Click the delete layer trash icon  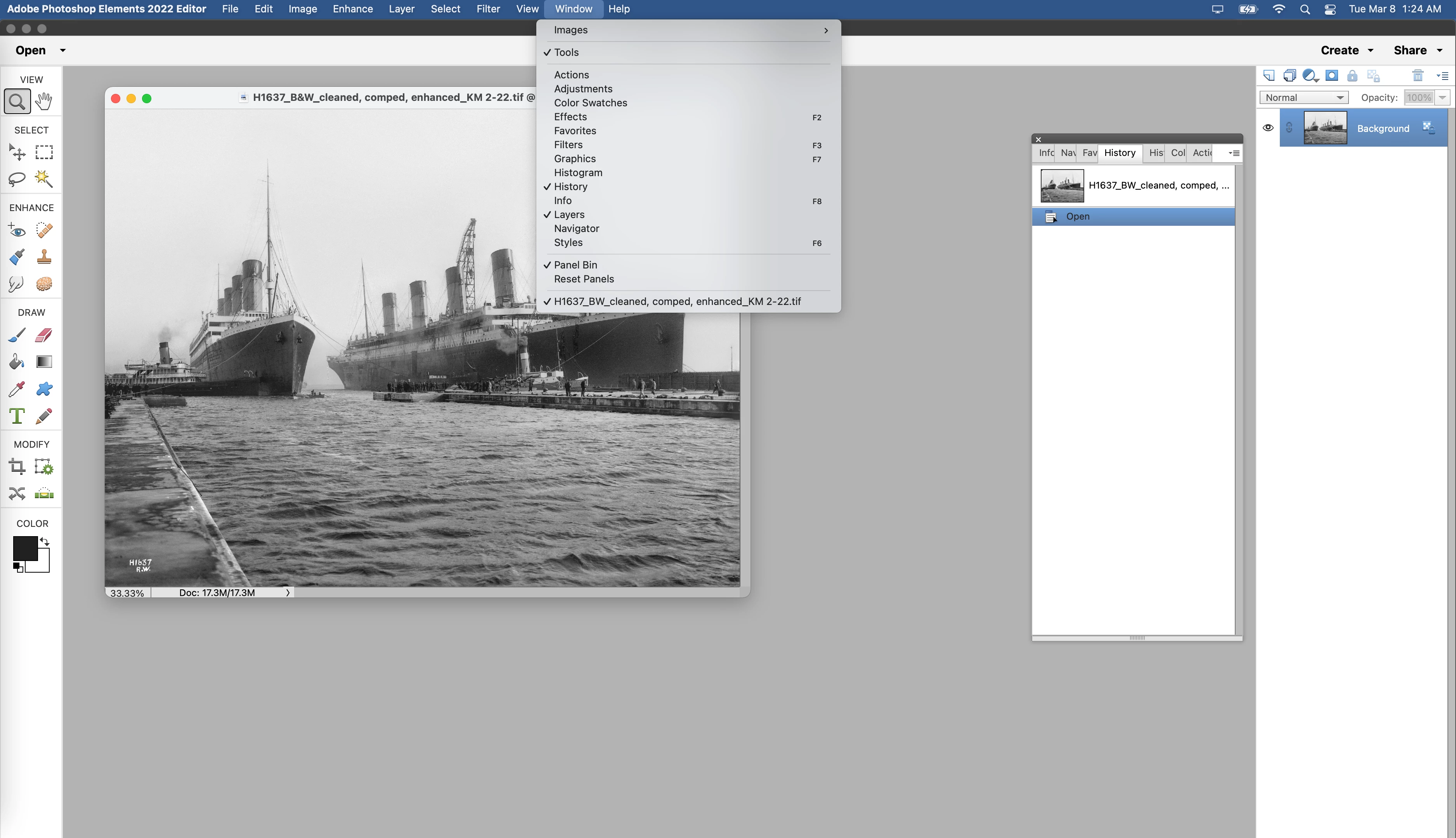pos(1418,75)
